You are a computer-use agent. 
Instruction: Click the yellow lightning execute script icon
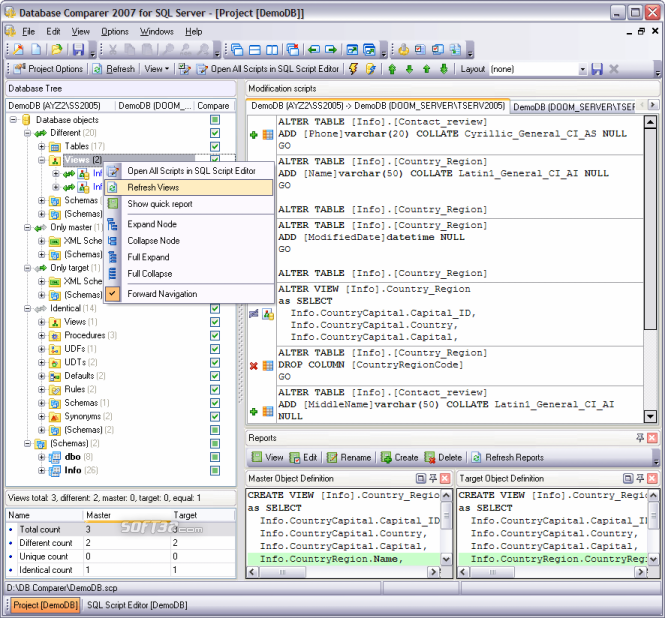pos(353,69)
